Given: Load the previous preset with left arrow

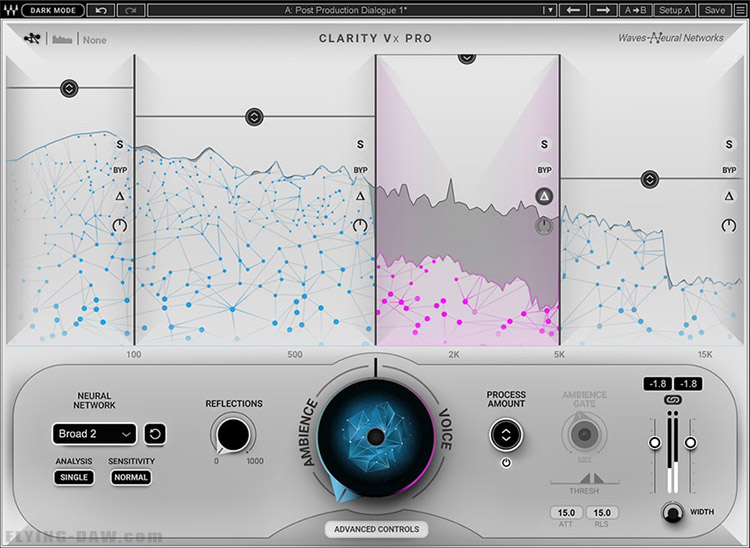Looking at the screenshot, I should point(573,10).
